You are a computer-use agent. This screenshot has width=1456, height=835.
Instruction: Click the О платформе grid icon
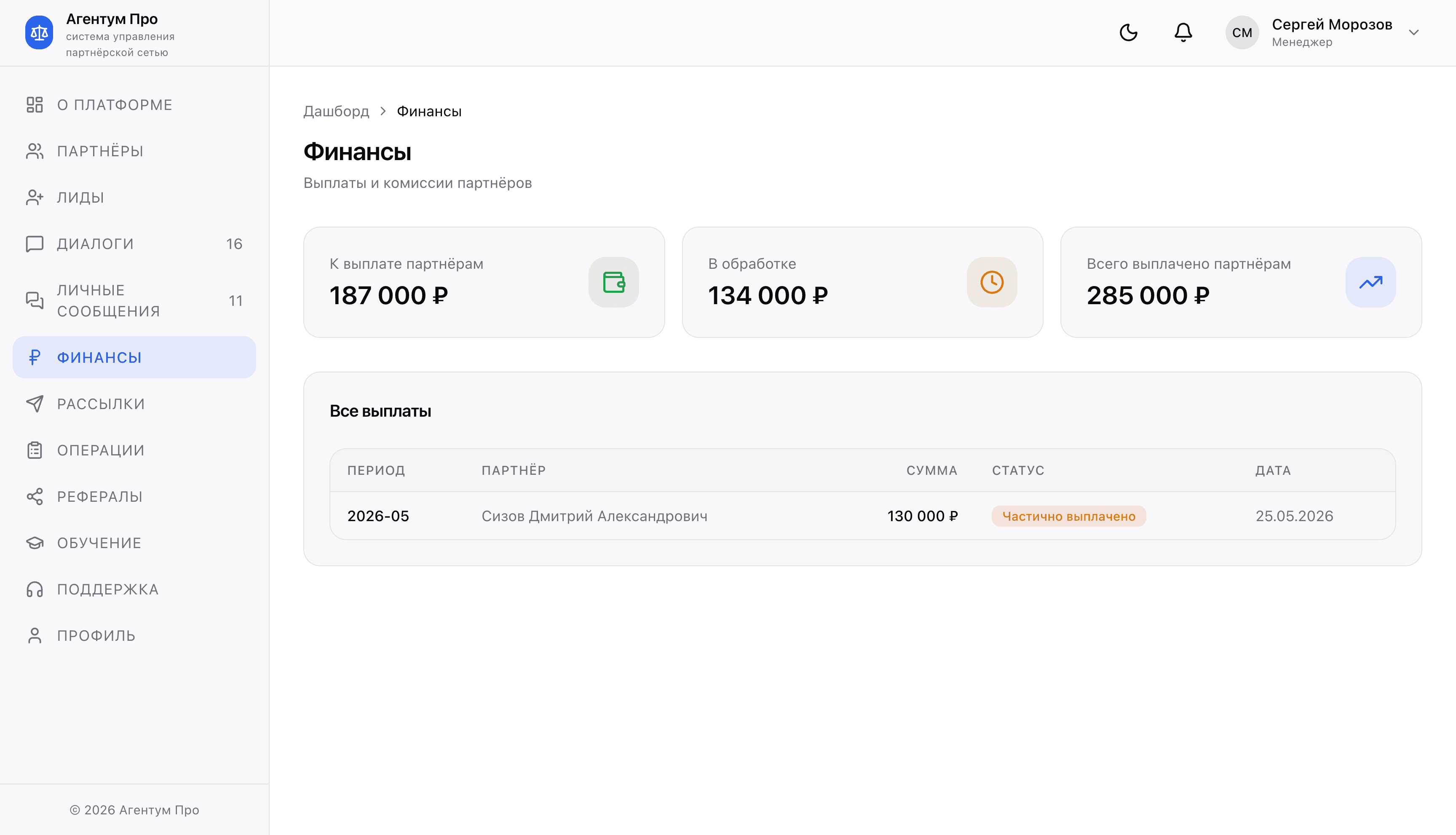coord(35,105)
